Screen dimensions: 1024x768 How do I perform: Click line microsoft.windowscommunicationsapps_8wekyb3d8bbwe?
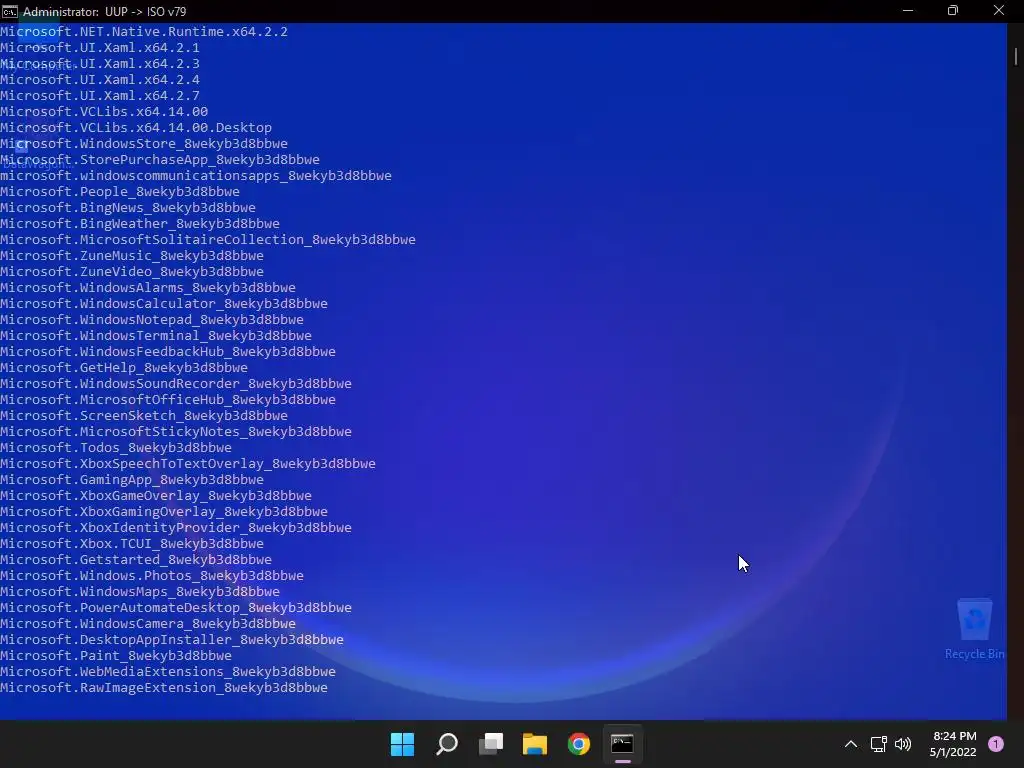[x=196, y=176]
